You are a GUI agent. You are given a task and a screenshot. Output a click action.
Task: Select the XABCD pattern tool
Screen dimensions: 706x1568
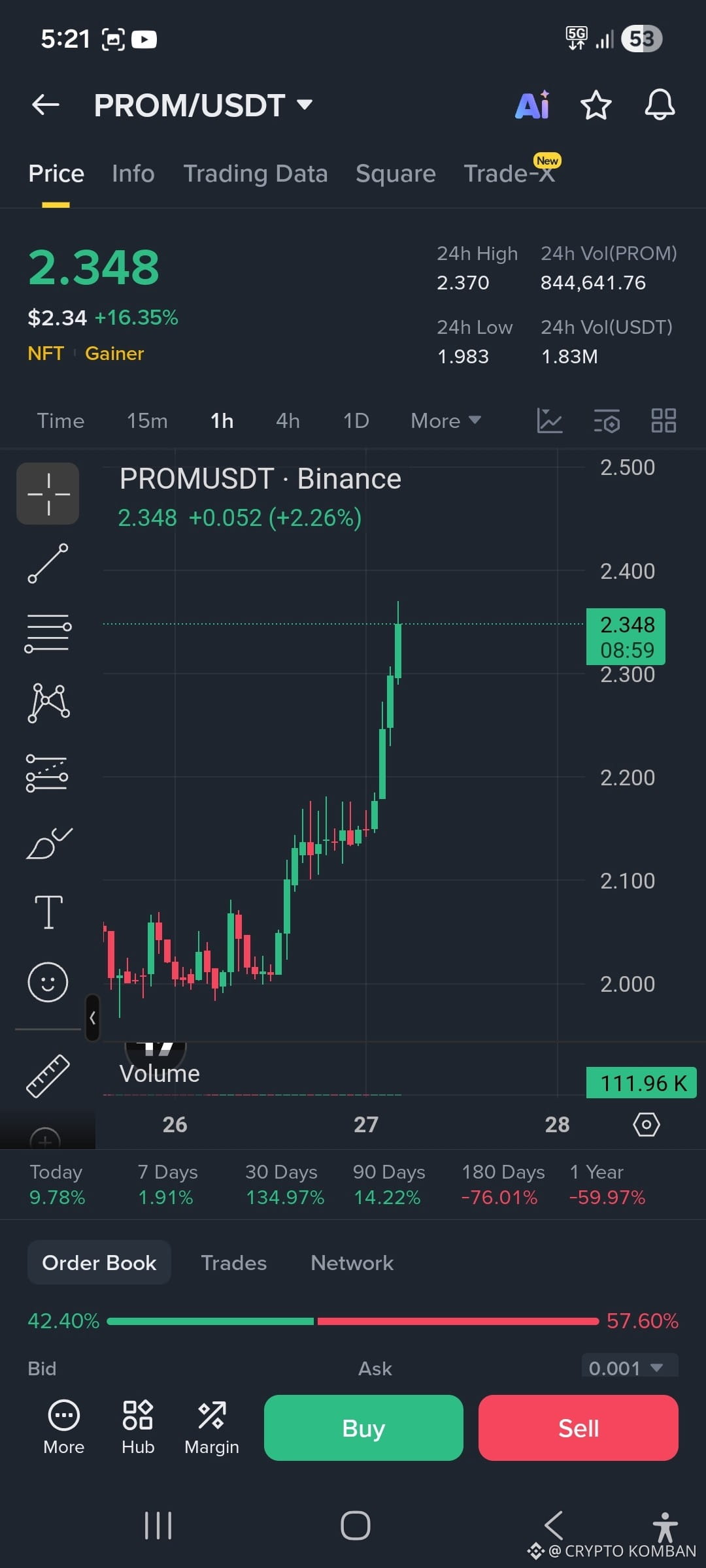[x=48, y=703]
